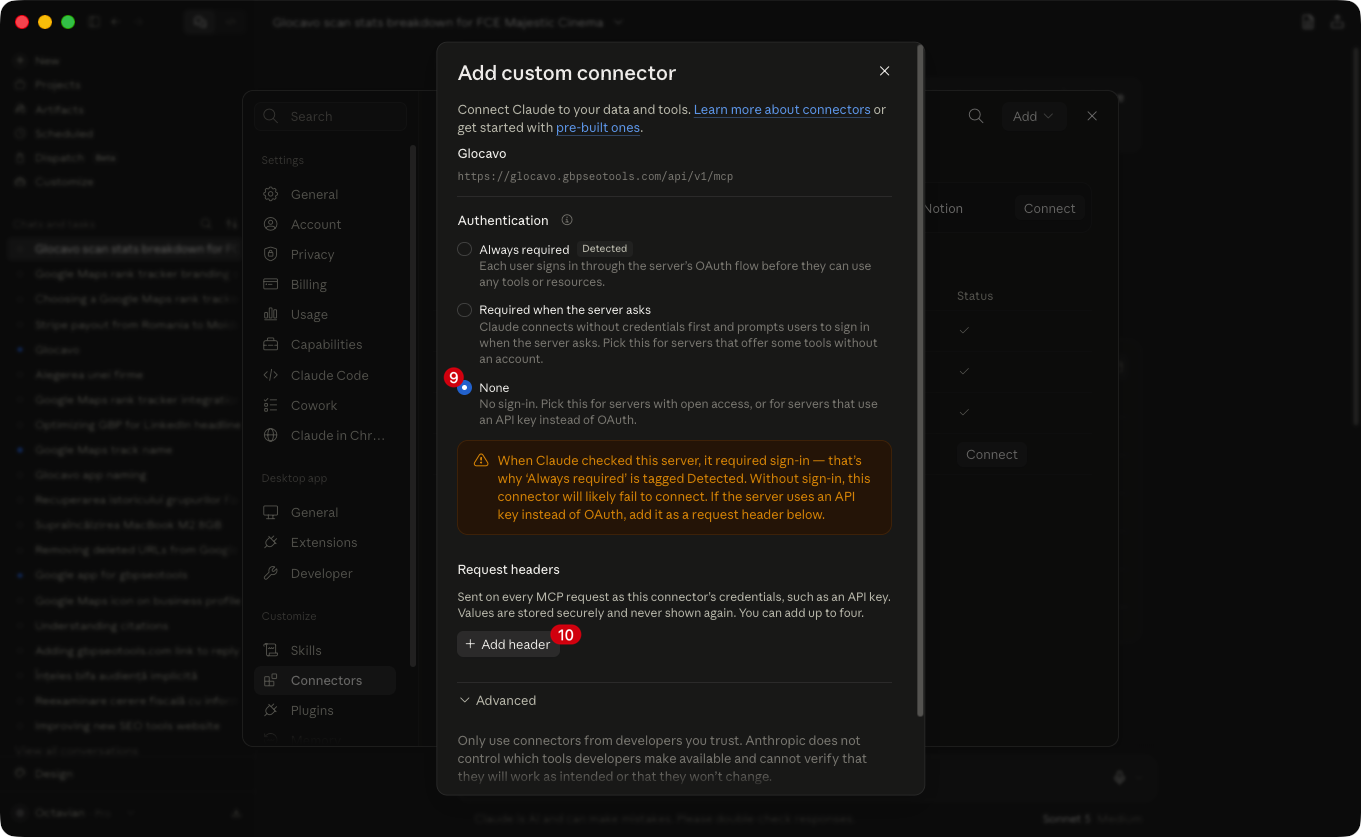Viewport: 1361px width, 837px height.
Task: Open Claude Code settings via code icon
Action: [x=270, y=375]
